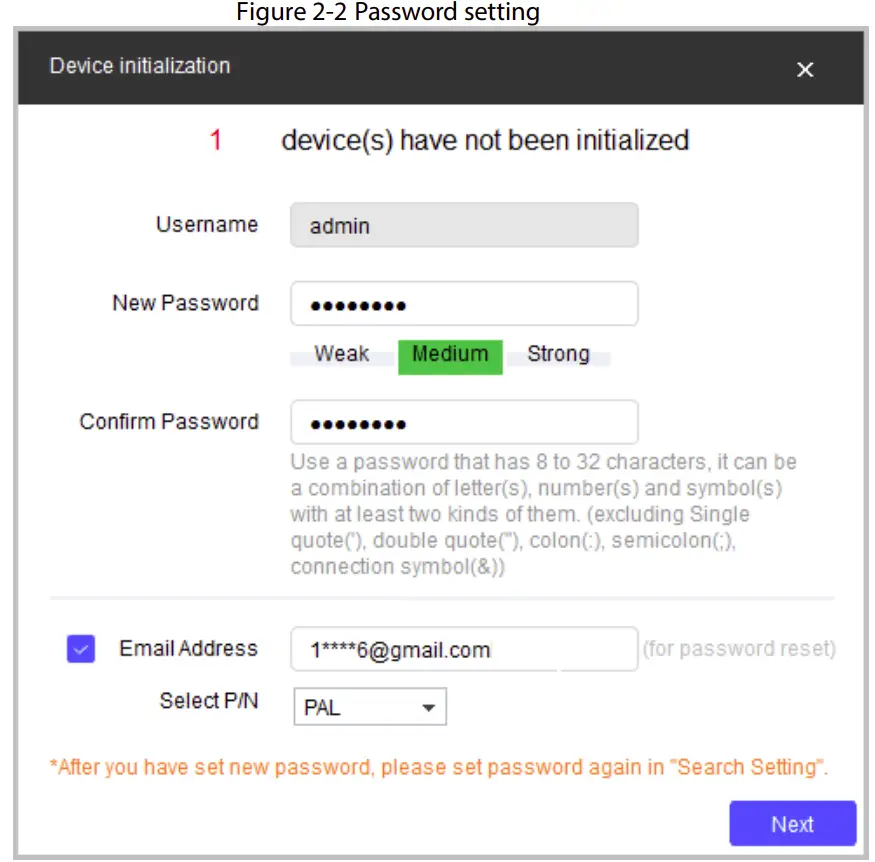Click the admin Username field
Image resolution: width=875 pixels, height=862 pixels.
(463, 226)
